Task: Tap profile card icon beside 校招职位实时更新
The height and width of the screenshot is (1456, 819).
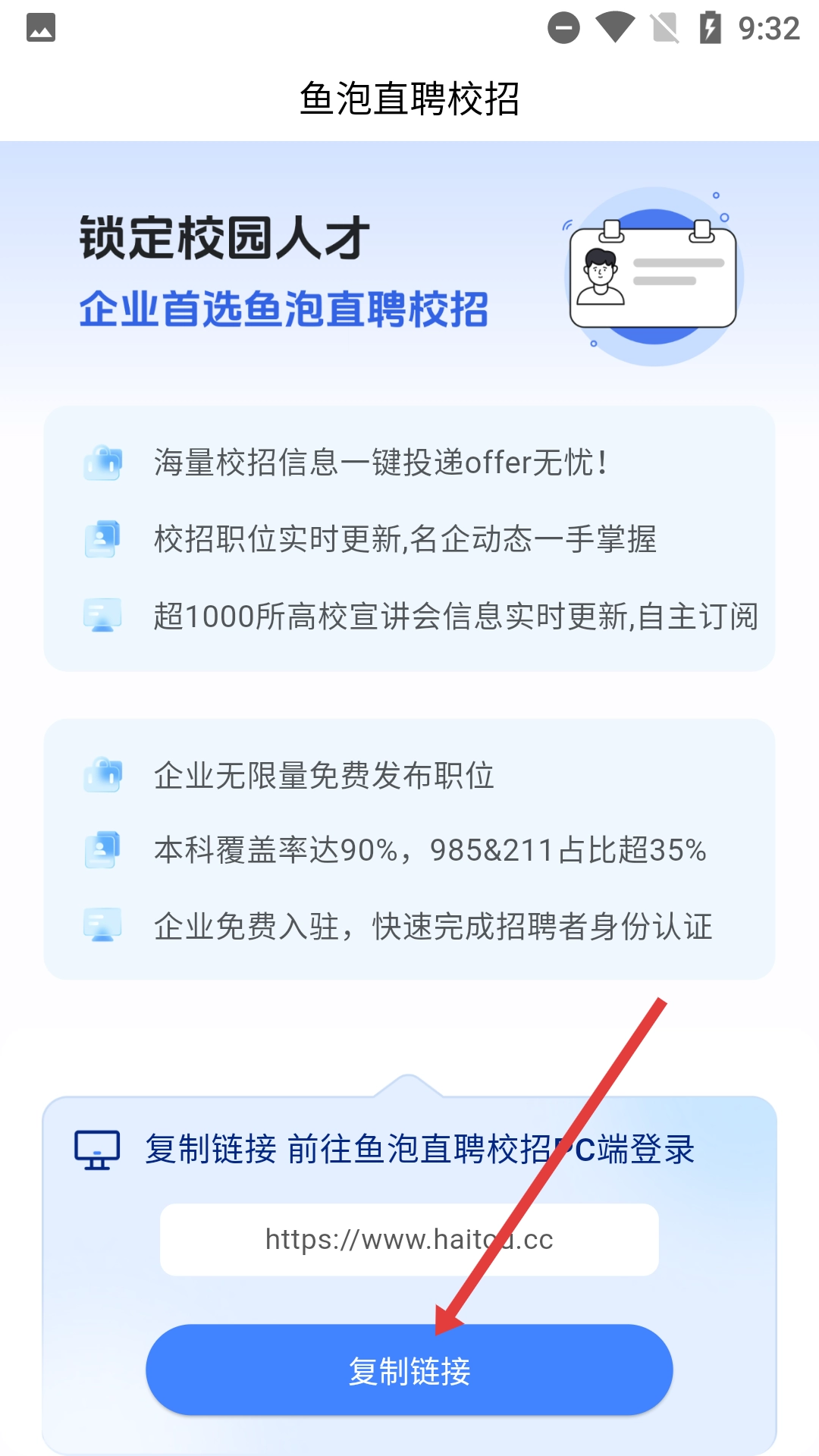Action: (103, 539)
